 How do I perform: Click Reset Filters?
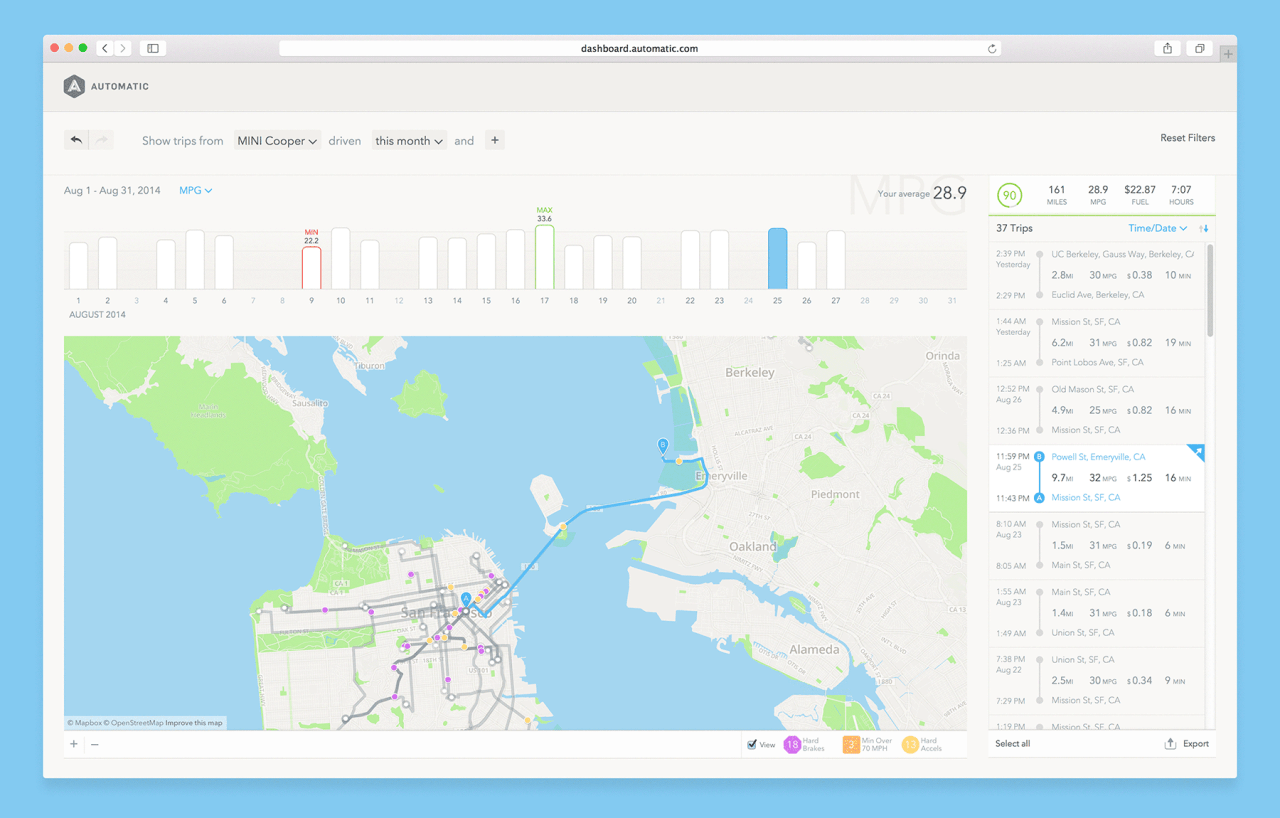point(1187,138)
